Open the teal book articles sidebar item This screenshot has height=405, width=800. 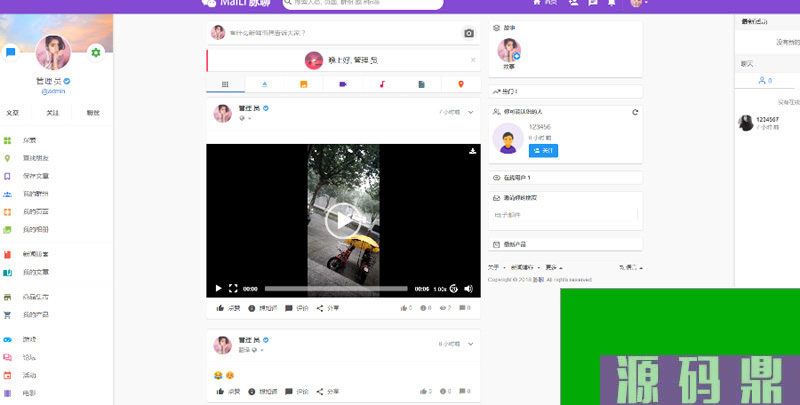[7, 272]
